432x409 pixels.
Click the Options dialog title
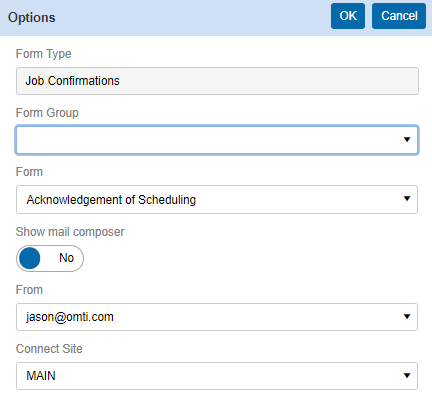[x=32, y=18]
